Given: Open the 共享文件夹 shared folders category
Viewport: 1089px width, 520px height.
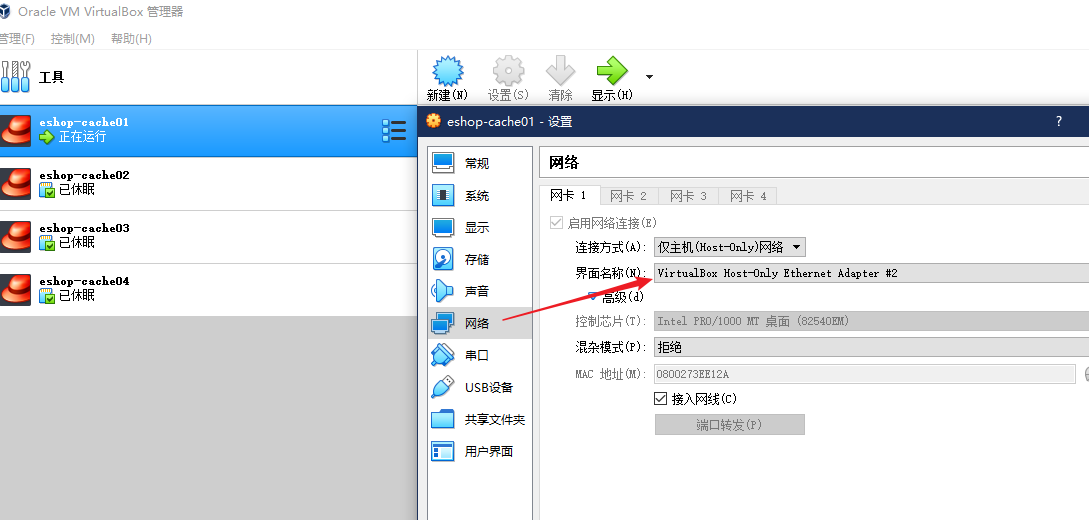Looking at the screenshot, I should pos(480,419).
